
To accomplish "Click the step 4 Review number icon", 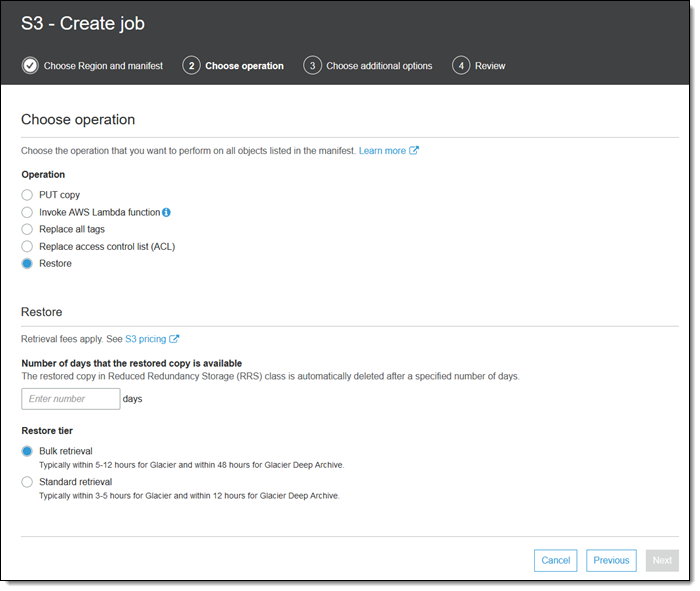I will [x=461, y=66].
